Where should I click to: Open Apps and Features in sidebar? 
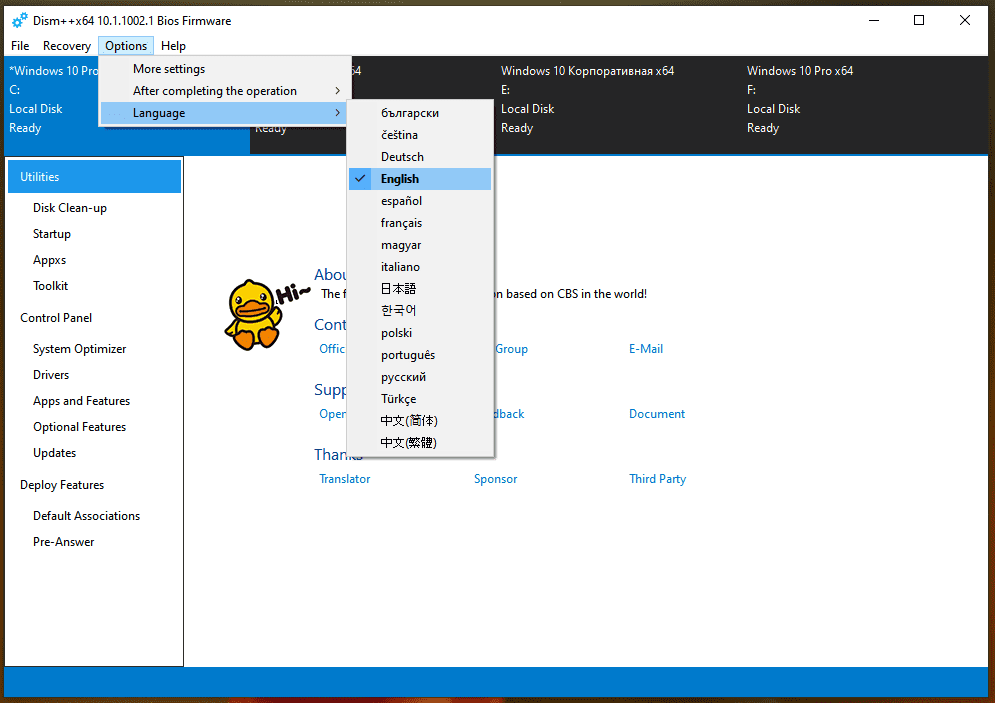[x=81, y=401]
